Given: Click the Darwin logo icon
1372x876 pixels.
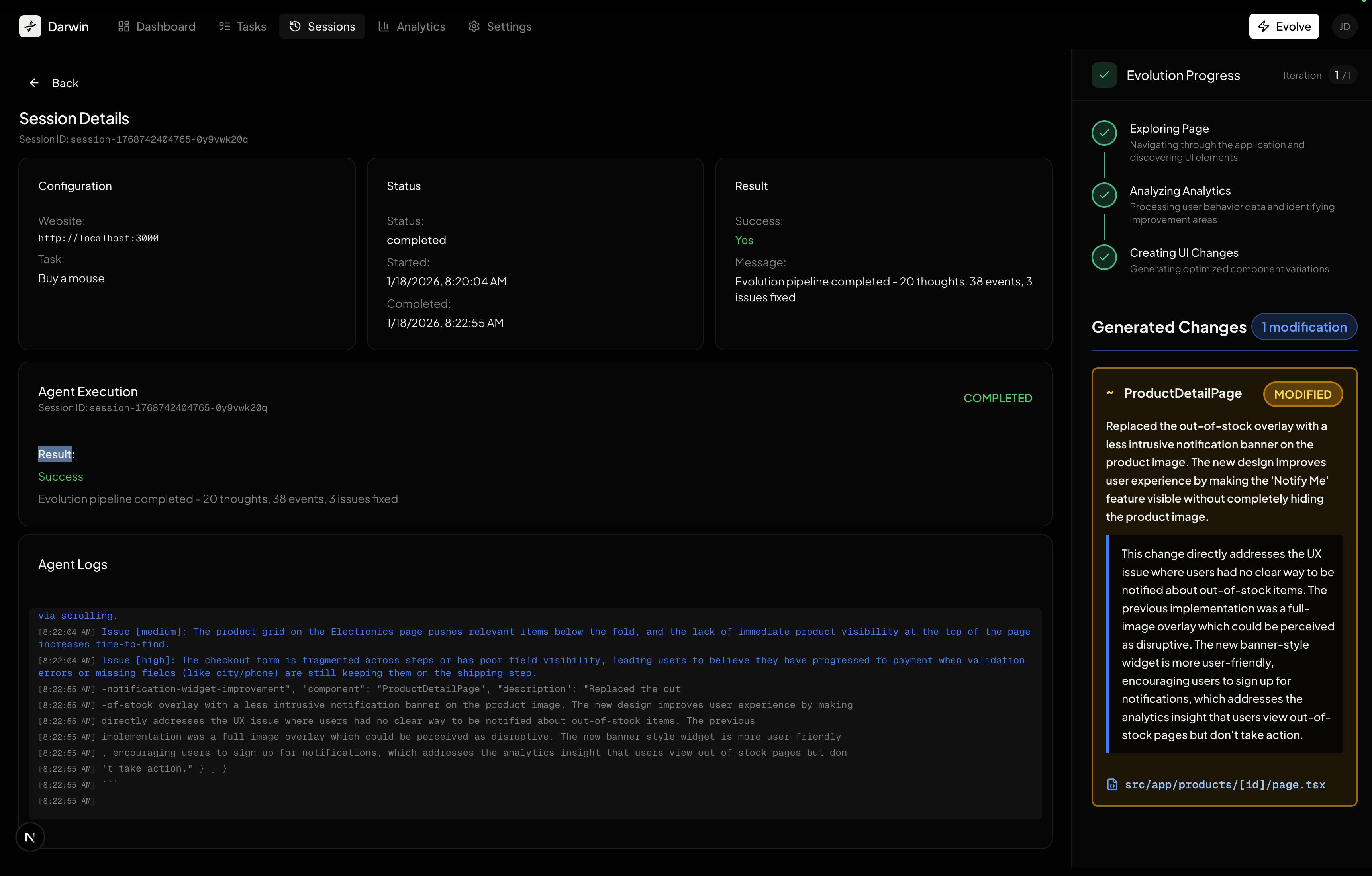Looking at the screenshot, I should [x=29, y=26].
